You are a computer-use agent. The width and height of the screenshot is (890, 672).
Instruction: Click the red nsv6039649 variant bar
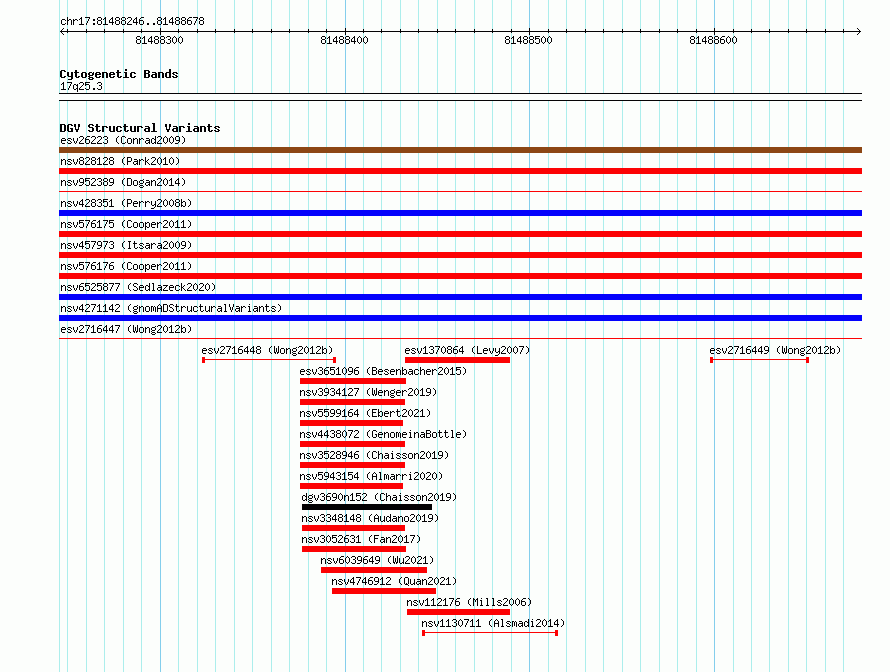(374, 570)
